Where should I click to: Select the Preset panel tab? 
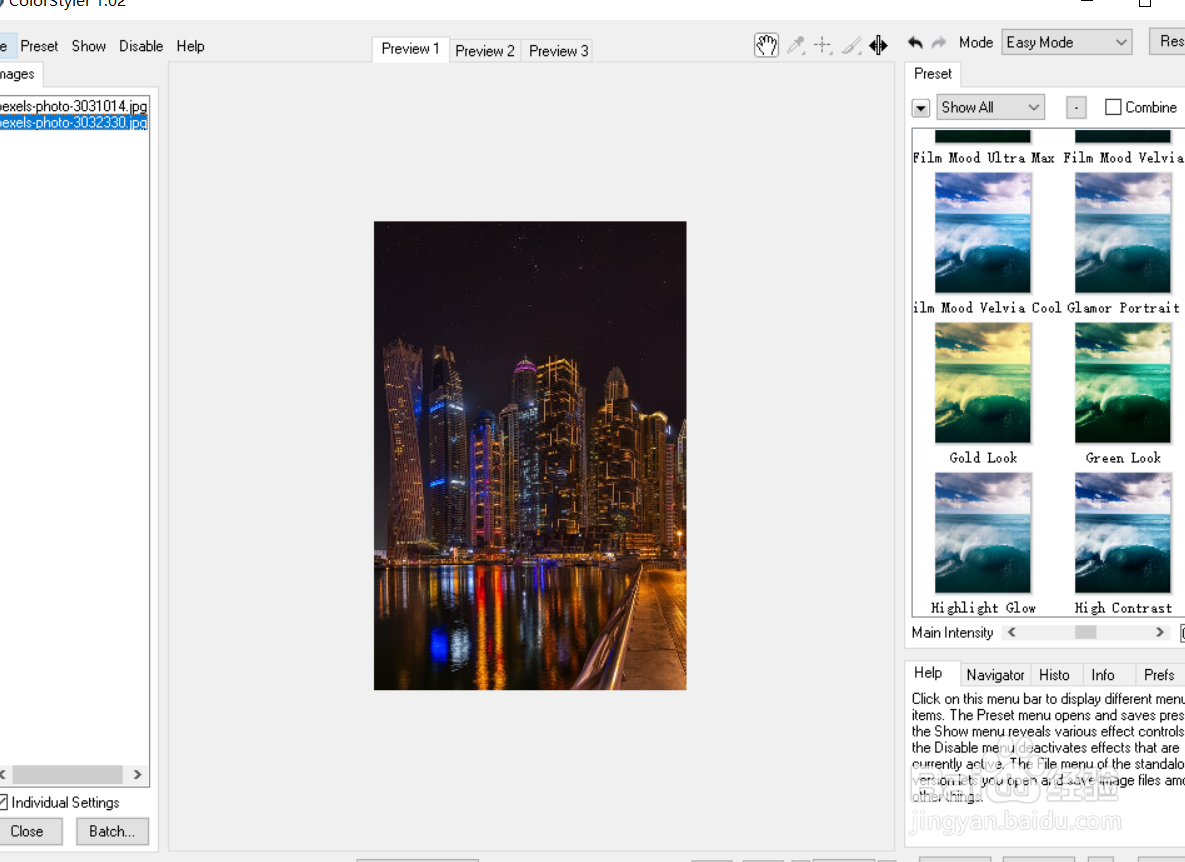933,74
